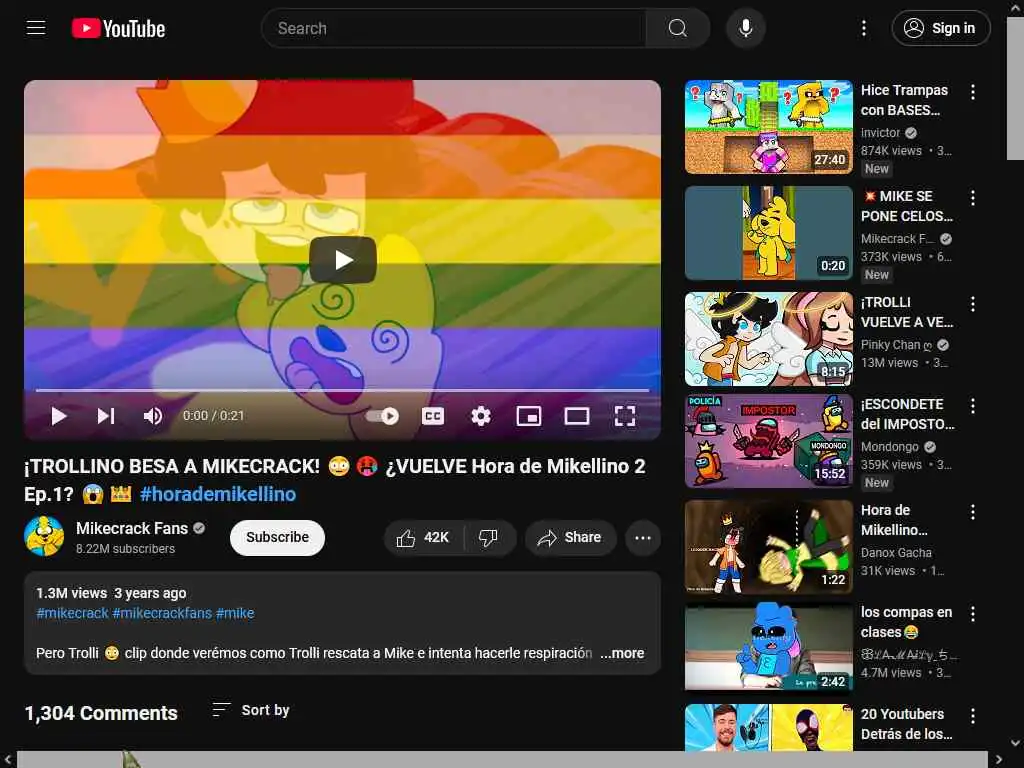
Task: Open the Hora de Mikellino 1:22 video thumbnail
Action: [769, 547]
